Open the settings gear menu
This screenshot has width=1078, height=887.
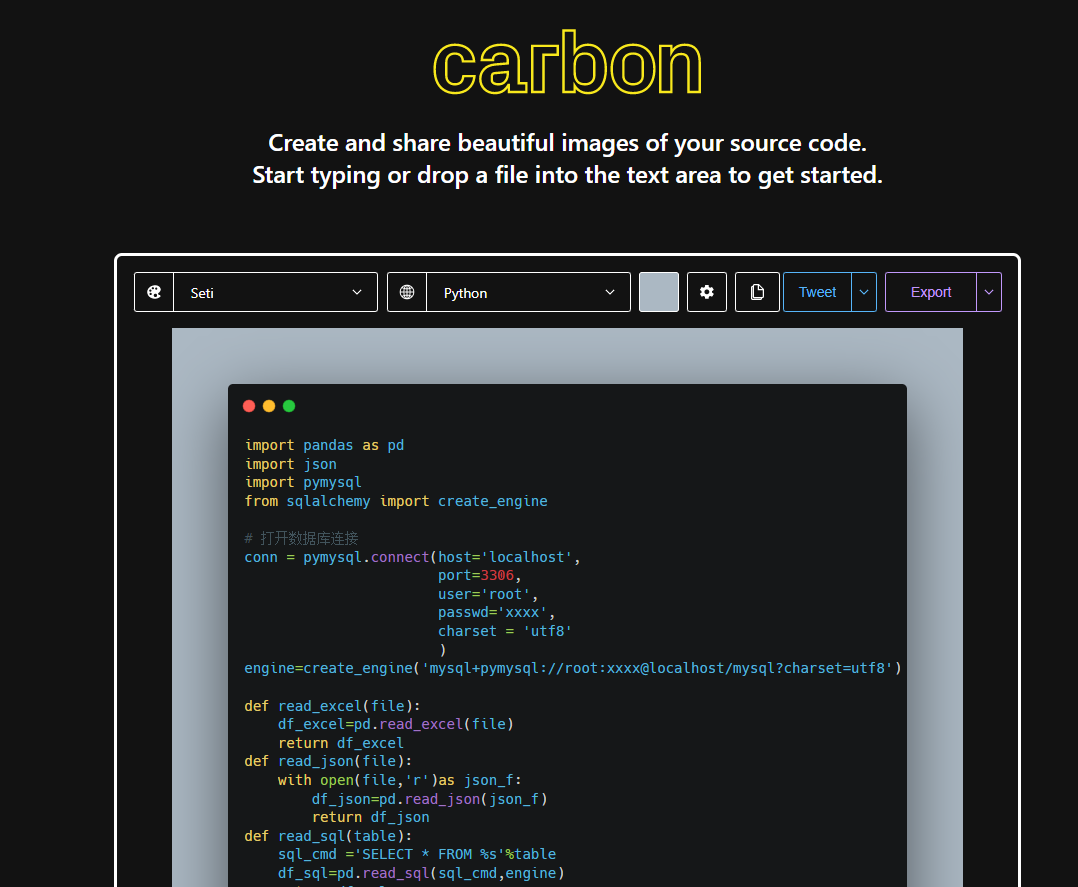point(707,292)
